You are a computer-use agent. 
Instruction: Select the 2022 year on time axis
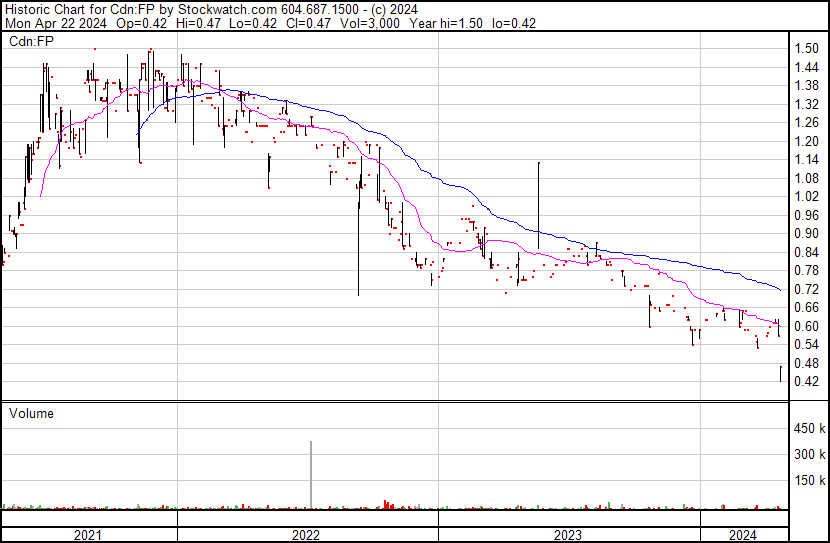click(x=306, y=535)
